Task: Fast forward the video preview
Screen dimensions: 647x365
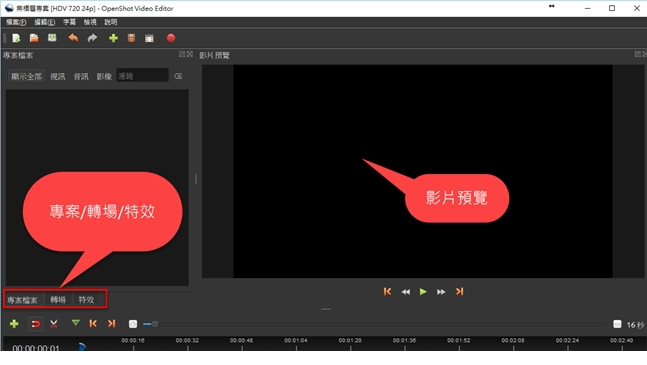Action: click(x=441, y=292)
